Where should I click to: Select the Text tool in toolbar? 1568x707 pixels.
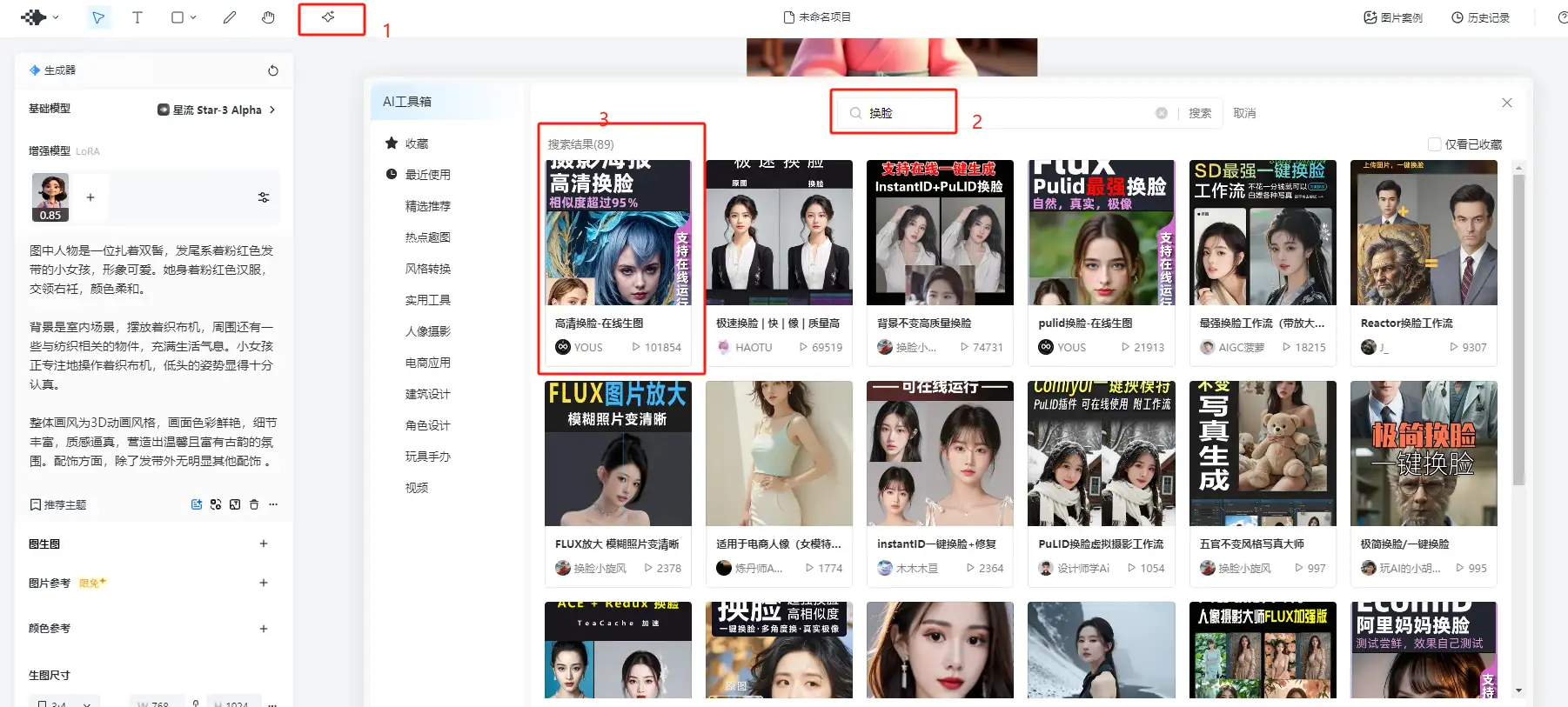click(x=137, y=17)
